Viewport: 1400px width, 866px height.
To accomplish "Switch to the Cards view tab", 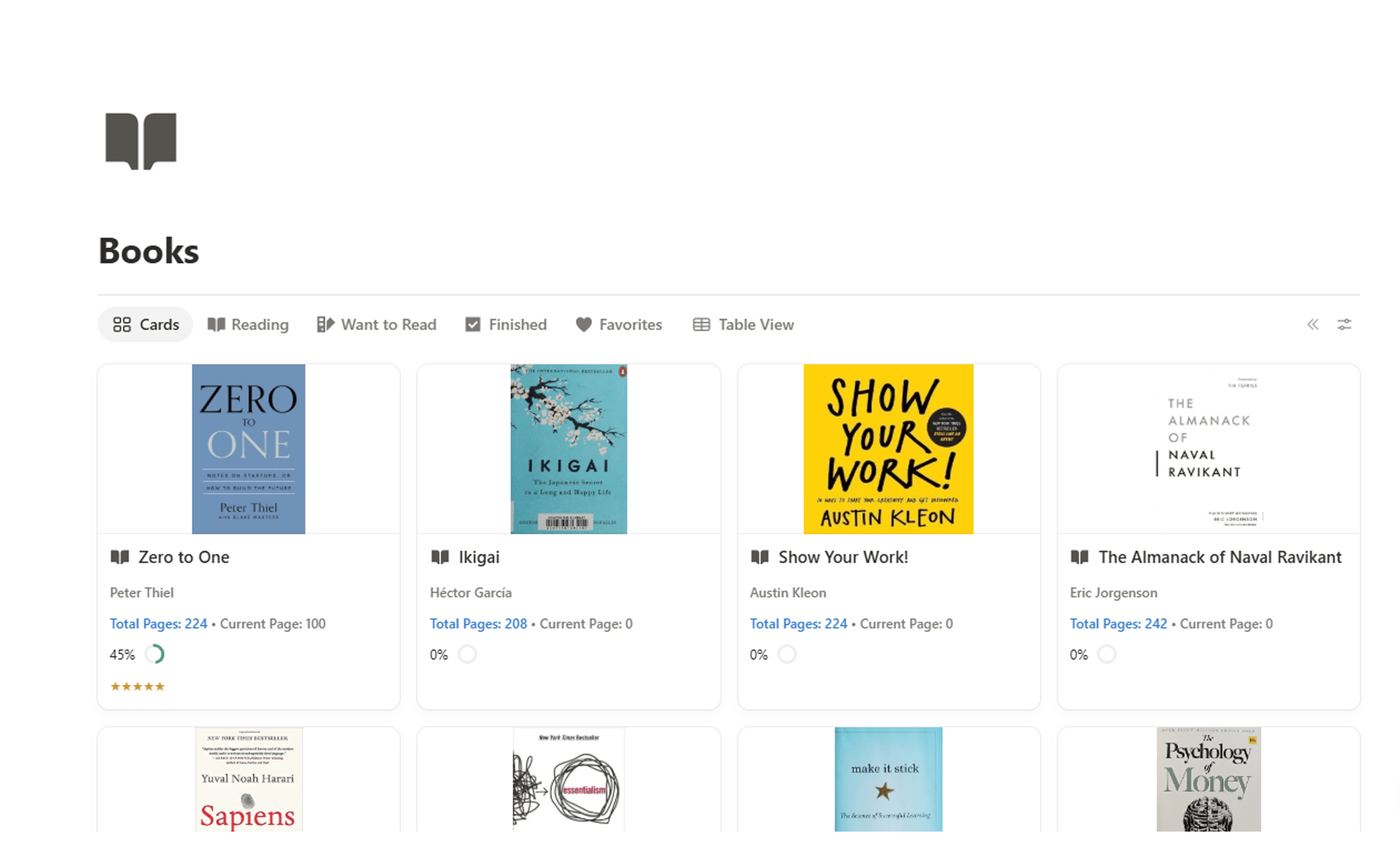I will [145, 324].
